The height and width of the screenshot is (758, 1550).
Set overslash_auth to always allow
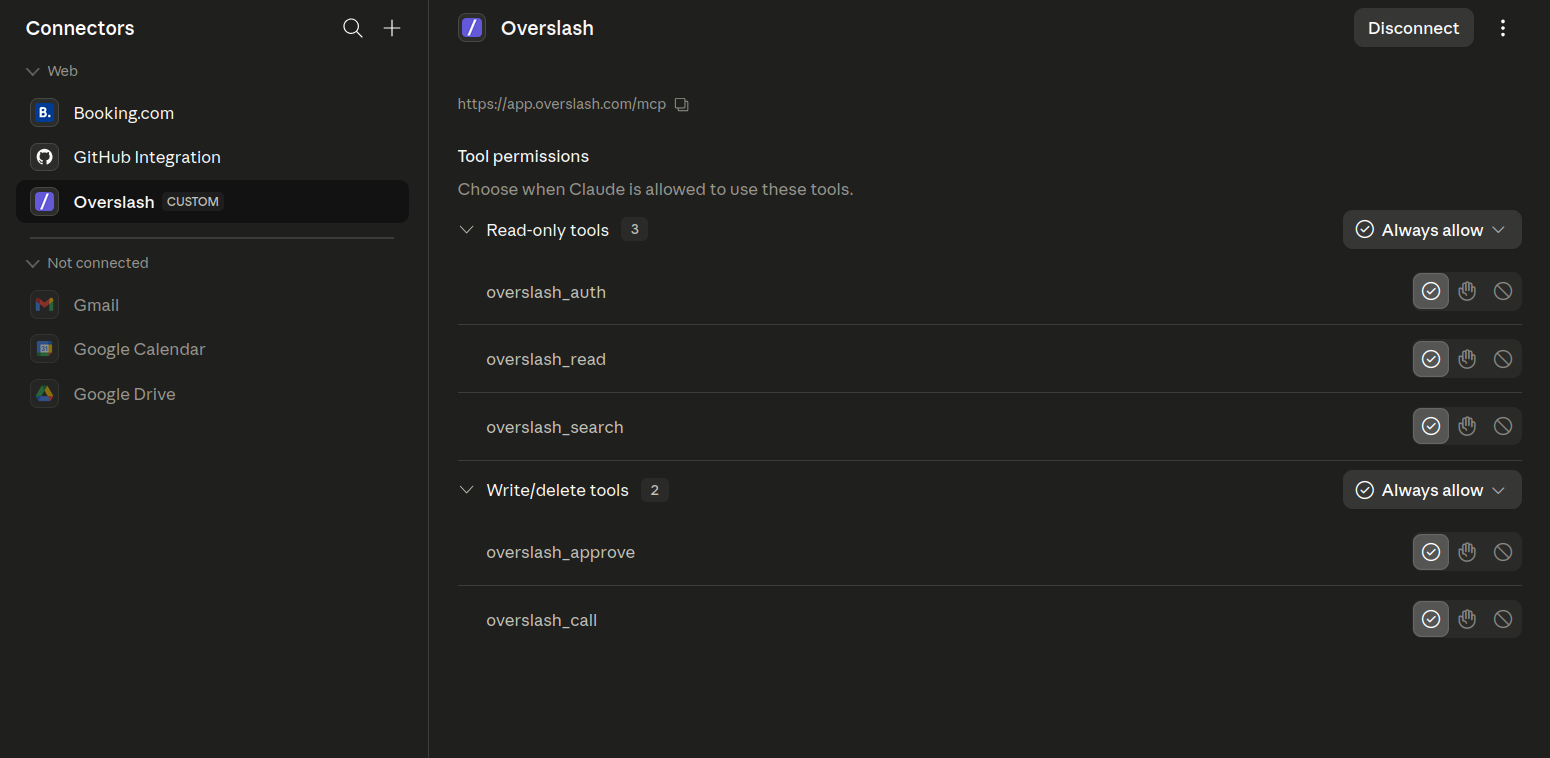[1431, 291]
